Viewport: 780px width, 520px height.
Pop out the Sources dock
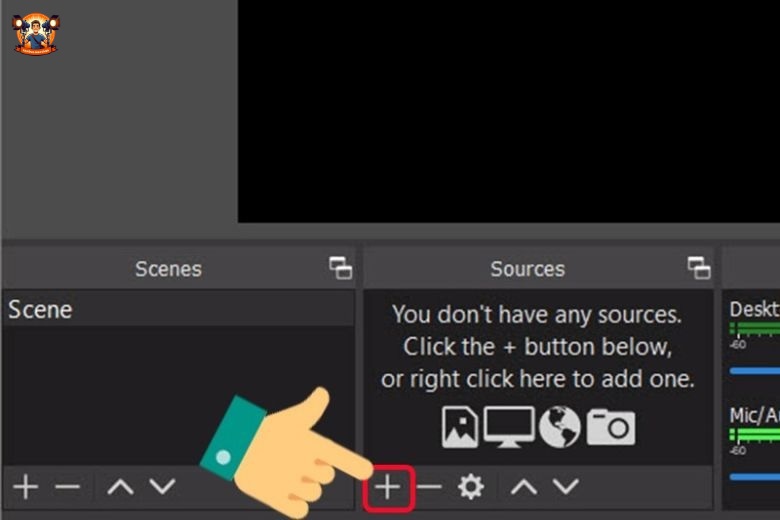point(699,268)
